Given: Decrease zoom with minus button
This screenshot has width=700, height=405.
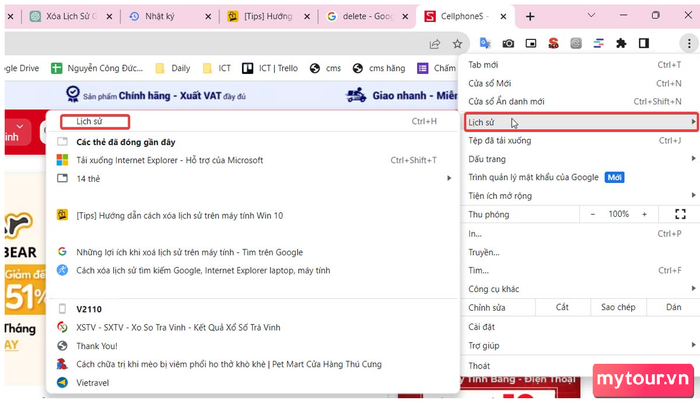Looking at the screenshot, I should [592, 214].
